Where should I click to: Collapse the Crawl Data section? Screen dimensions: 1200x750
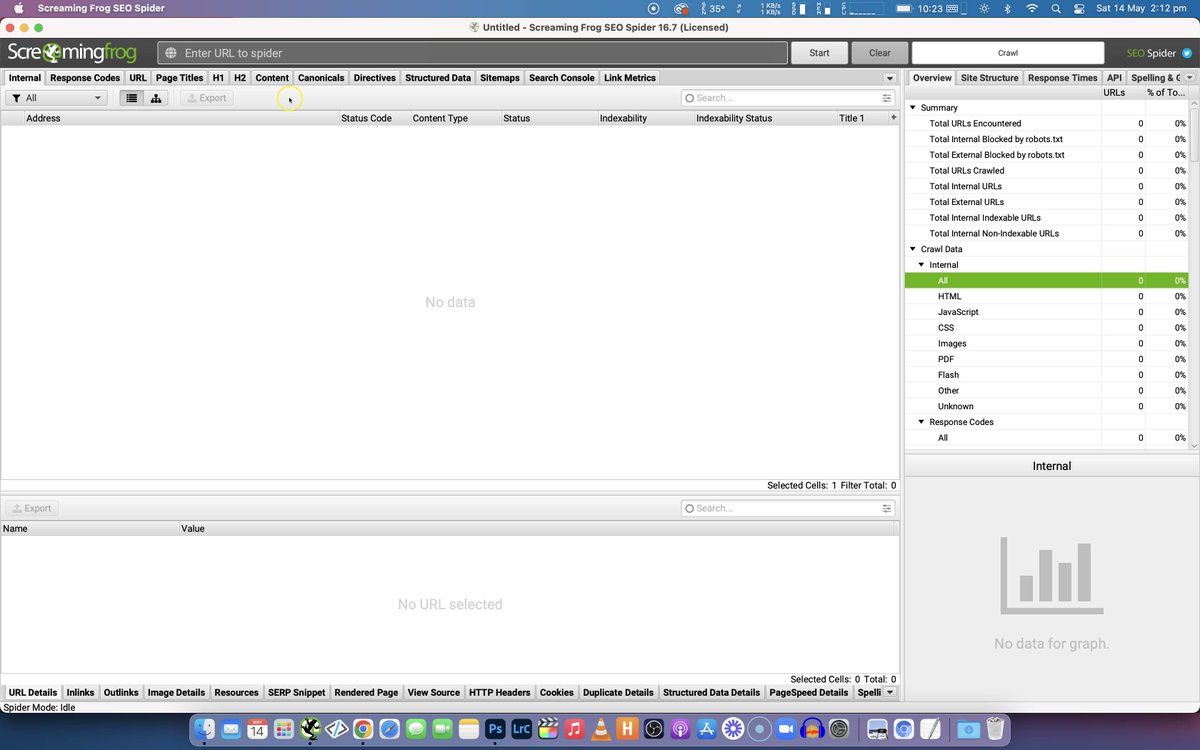tap(912, 249)
